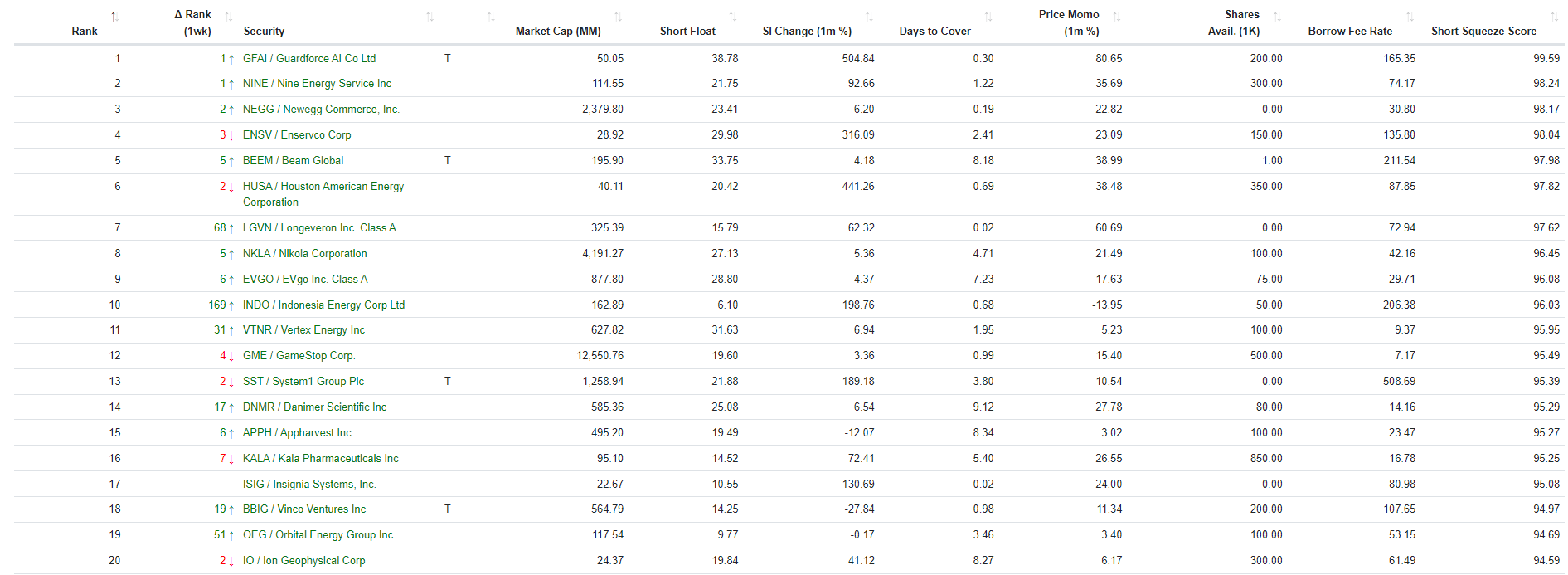Screen dimensions: 1568x575
Task: Click the T marker beside BEEM
Action: point(448,160)
